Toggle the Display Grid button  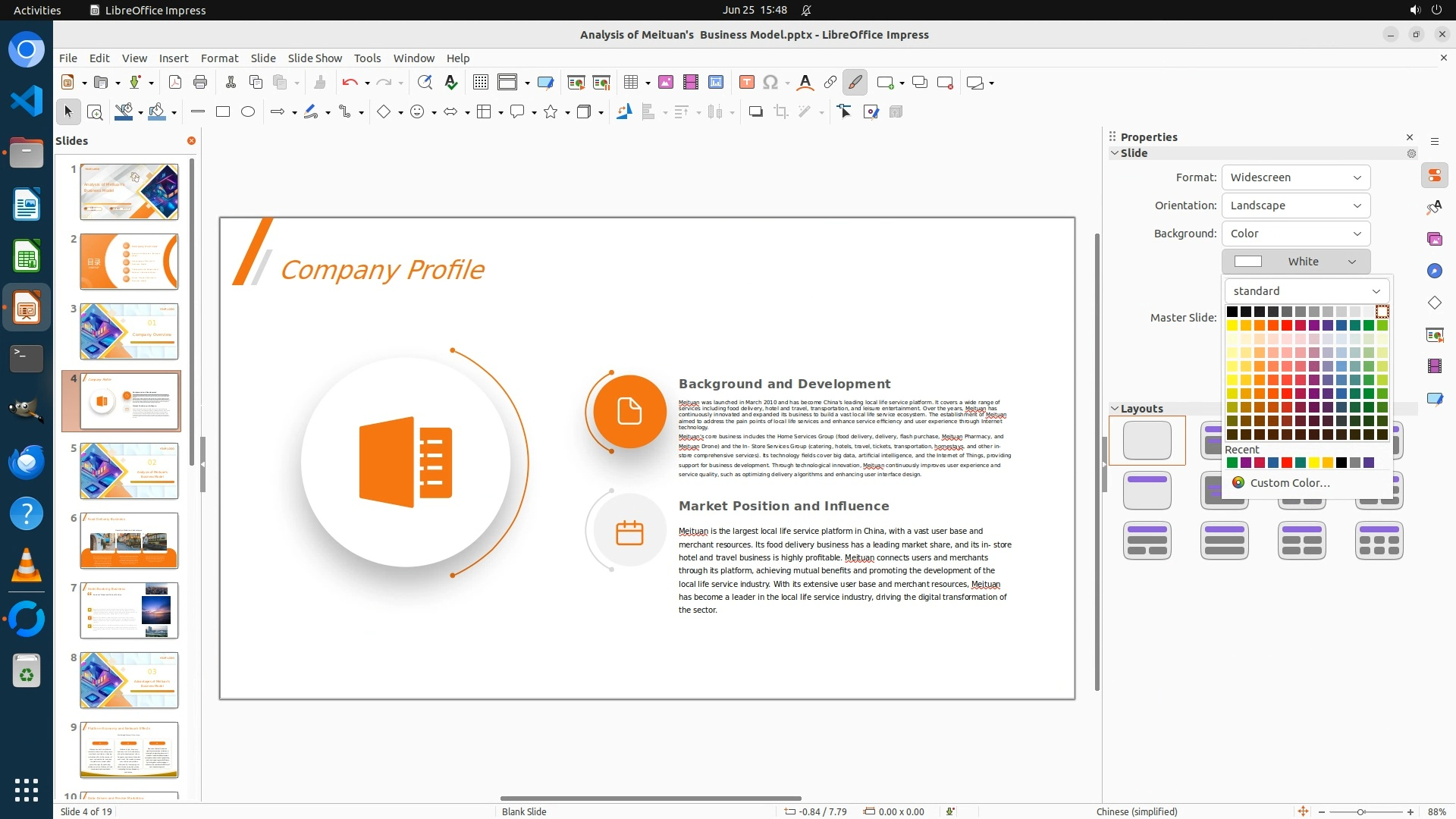(x=481, y=83)
